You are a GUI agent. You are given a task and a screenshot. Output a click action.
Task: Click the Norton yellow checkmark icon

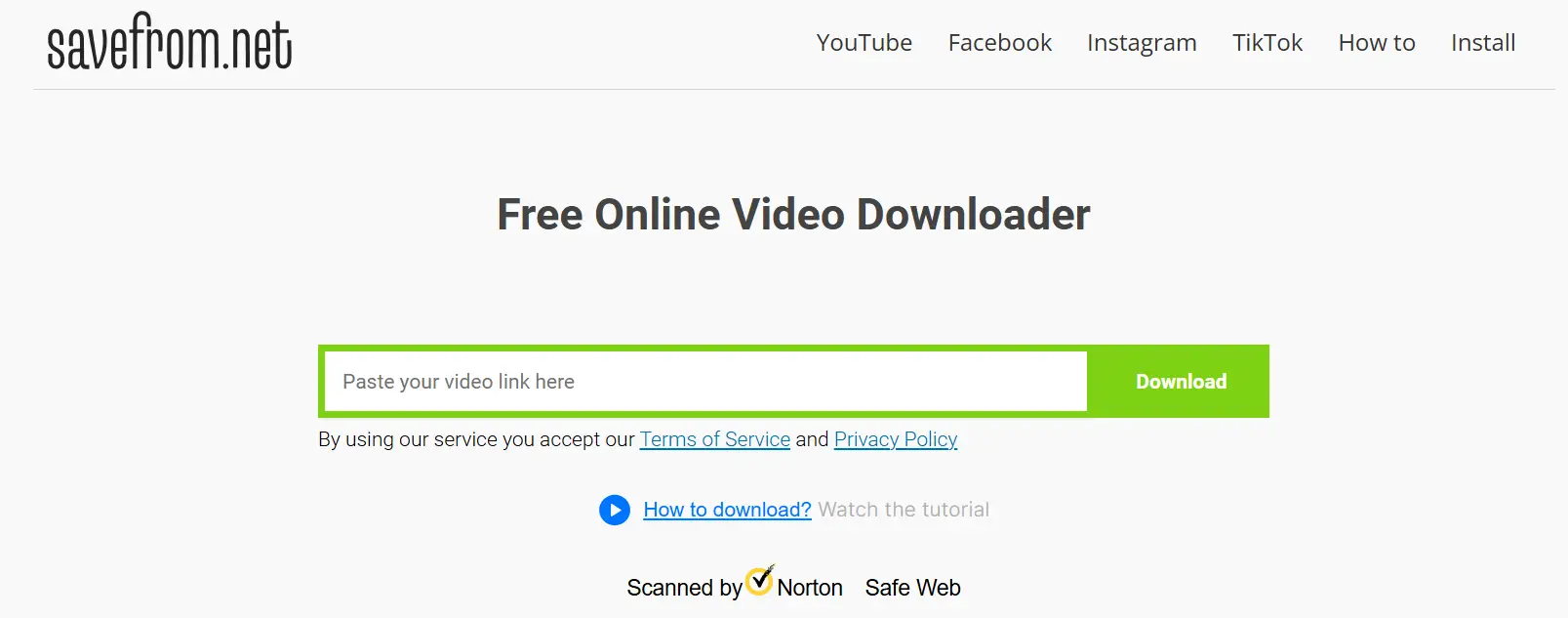click(760, 580)
